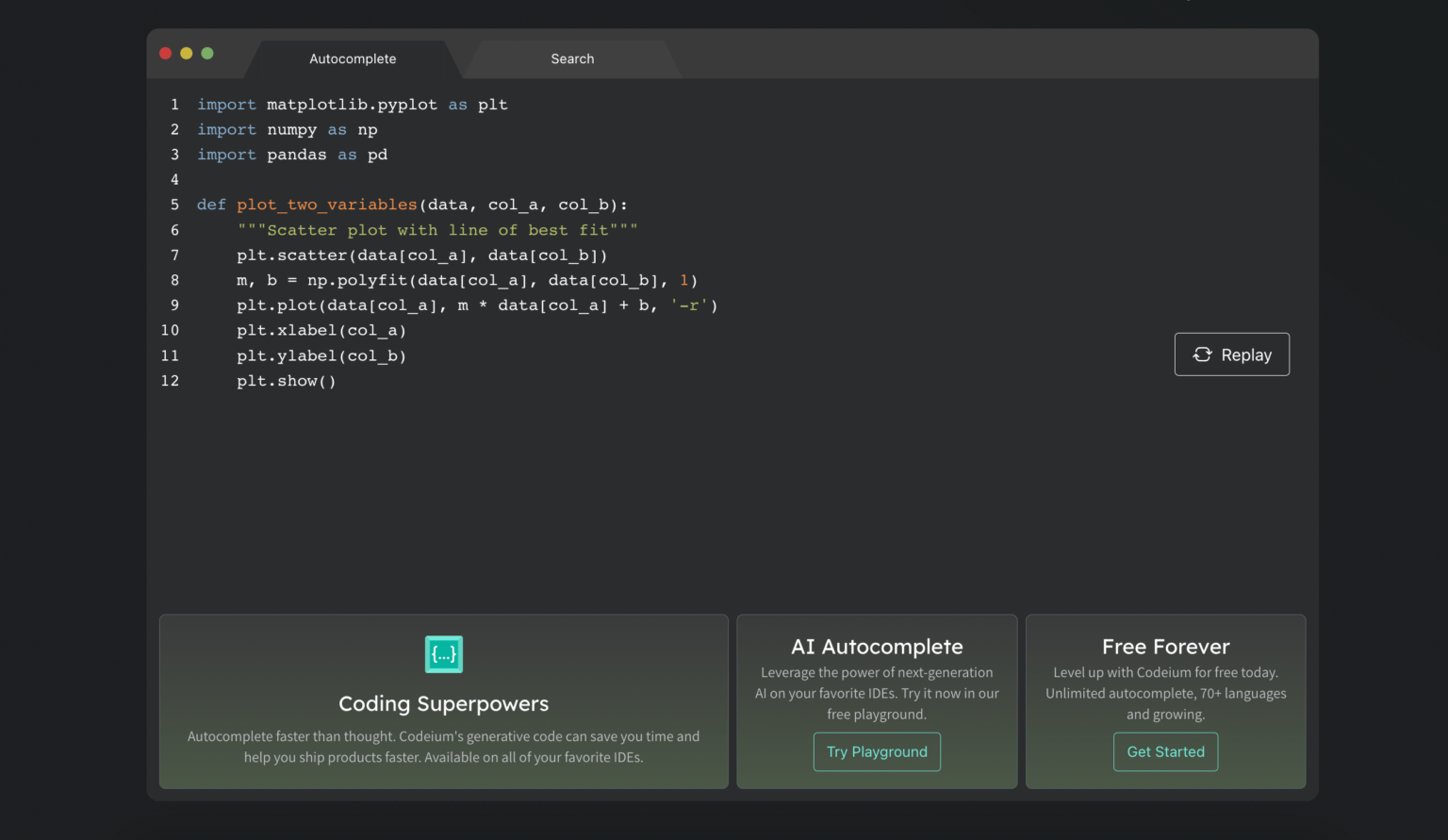Click the AI Autocomplete card
The height and width of the screenshot is (840, 1448).
coord(877,701)
